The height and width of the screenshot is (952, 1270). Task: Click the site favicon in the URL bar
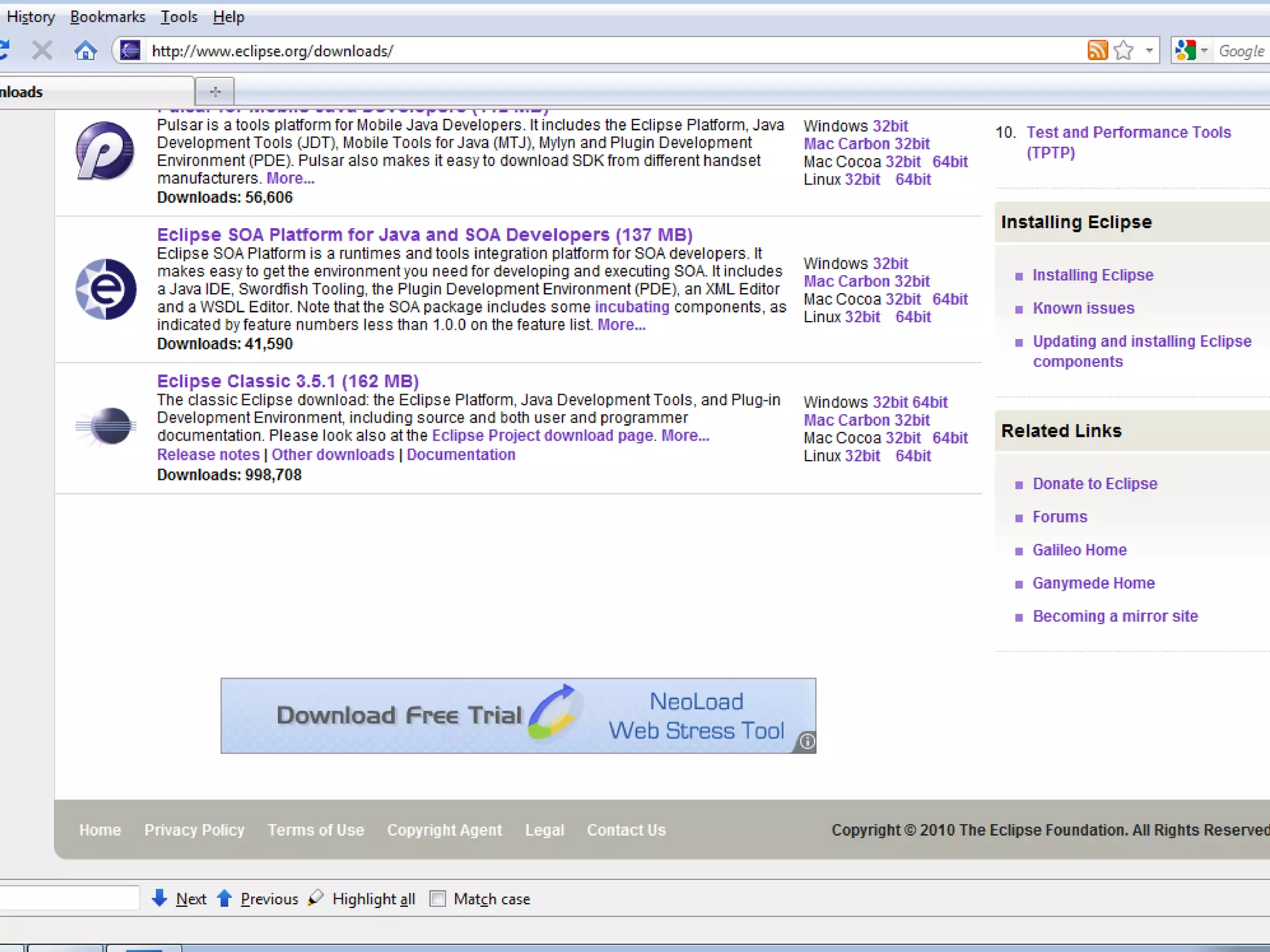130,51
